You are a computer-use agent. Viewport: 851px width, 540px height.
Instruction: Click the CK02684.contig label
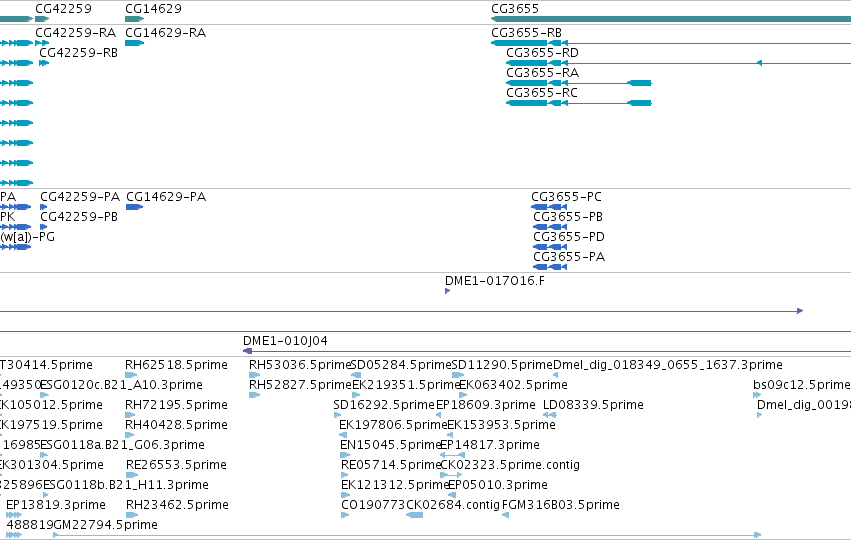pyautogui.click(x=453, y=505)
